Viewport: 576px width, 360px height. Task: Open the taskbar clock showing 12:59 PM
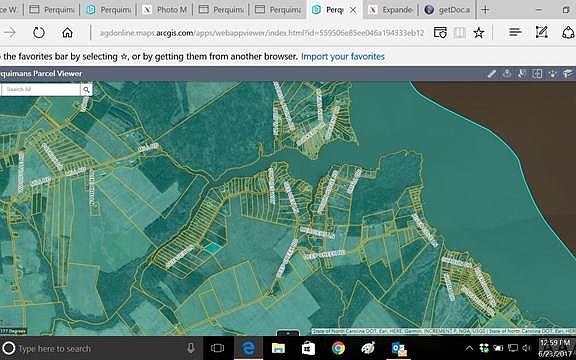click(x=555, y=348)
